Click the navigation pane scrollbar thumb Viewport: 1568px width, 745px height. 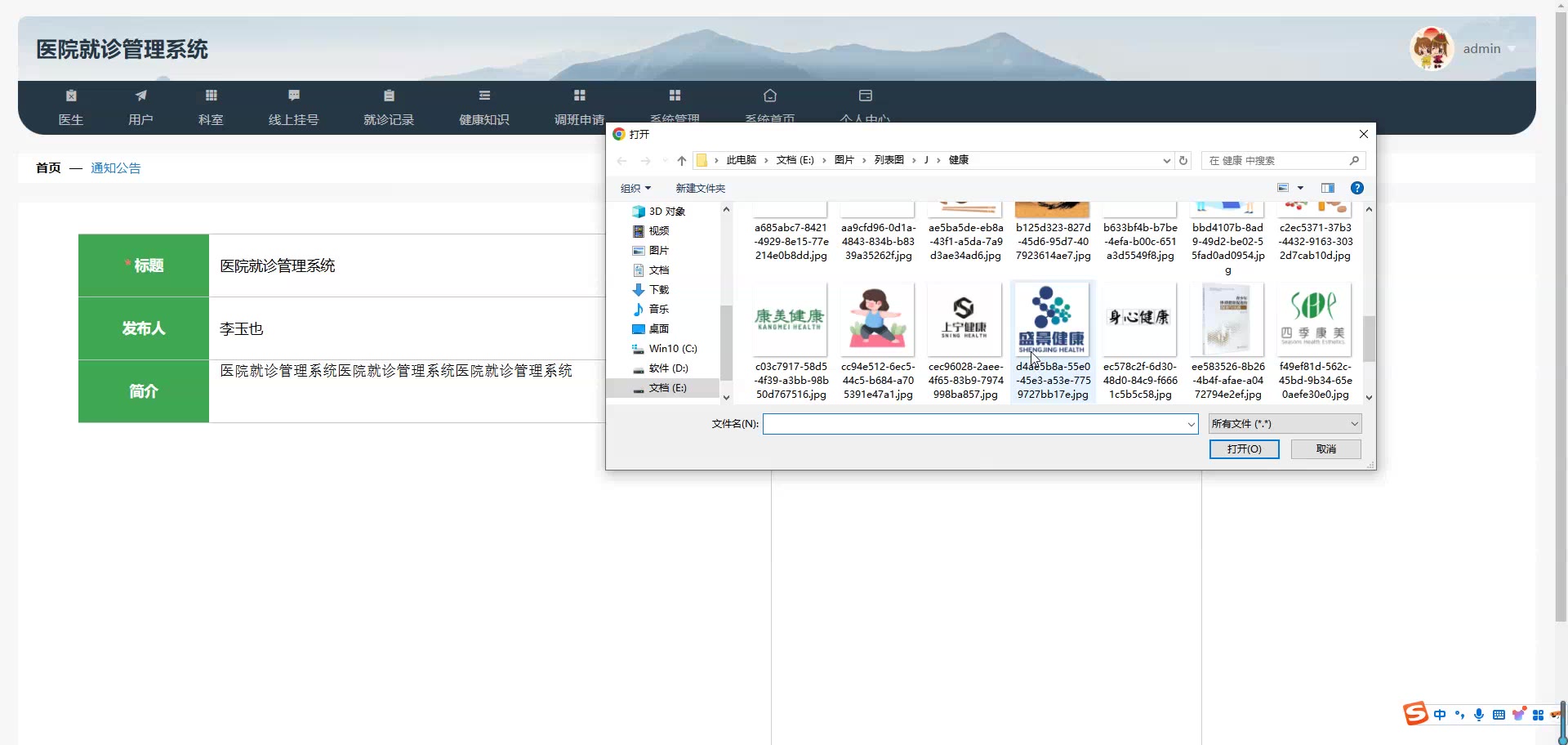726,342
